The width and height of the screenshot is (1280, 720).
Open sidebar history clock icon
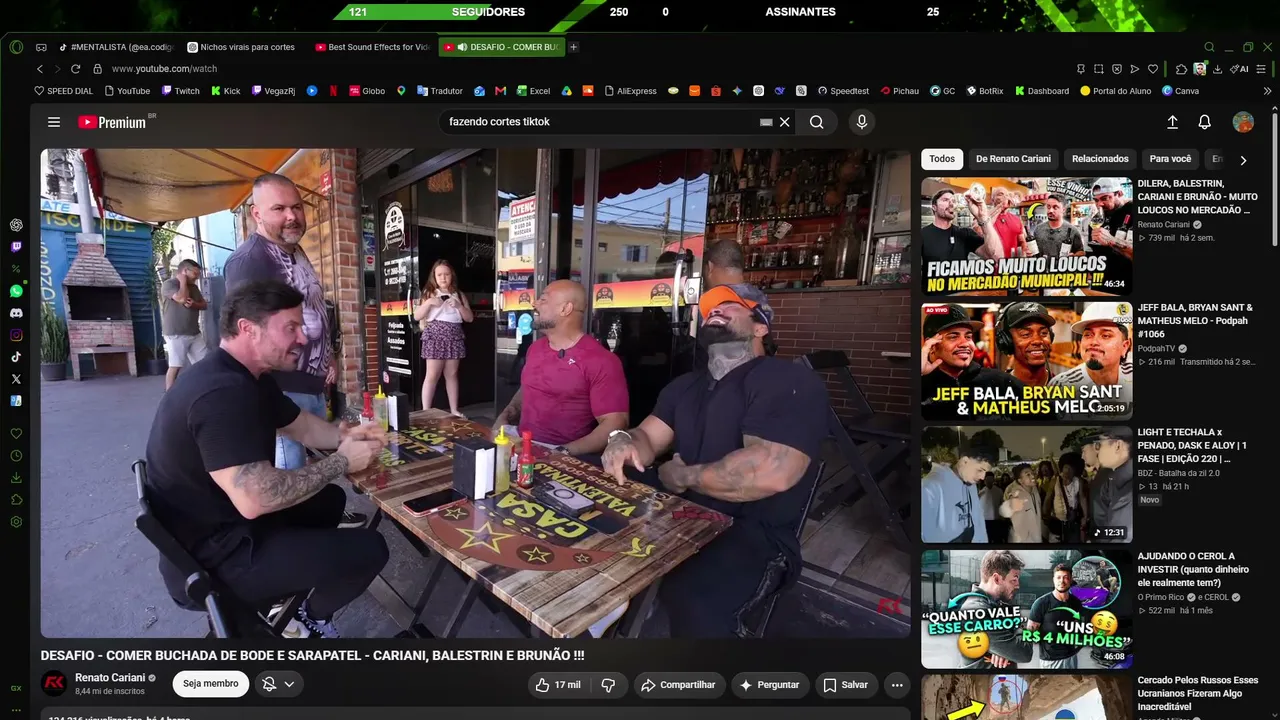click(x=16, y=456)
